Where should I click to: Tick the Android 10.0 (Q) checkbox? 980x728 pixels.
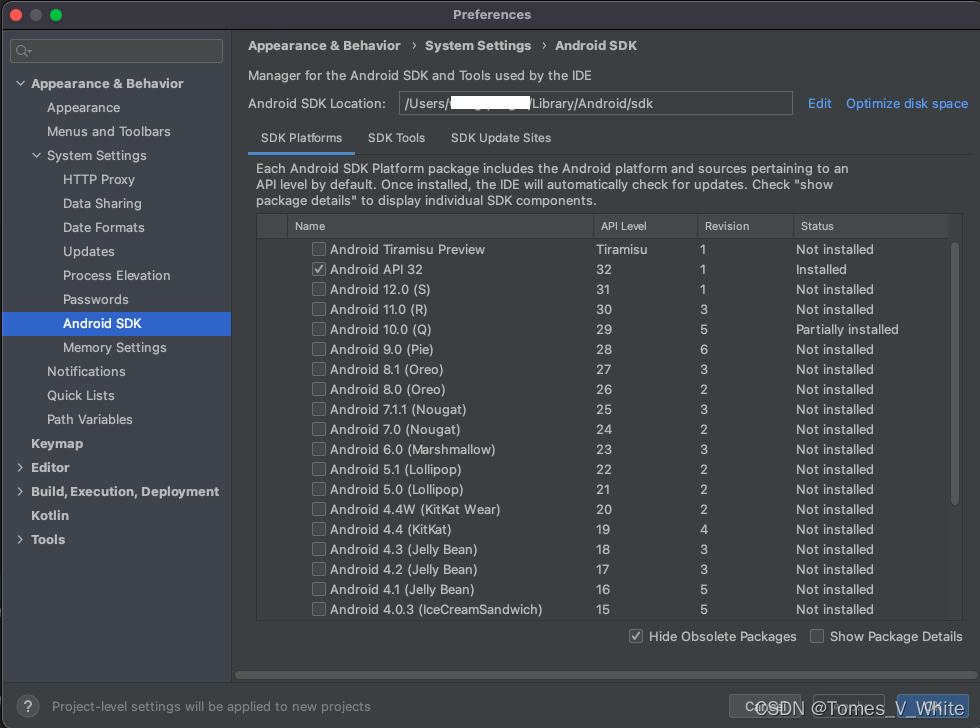coord(319,329)
